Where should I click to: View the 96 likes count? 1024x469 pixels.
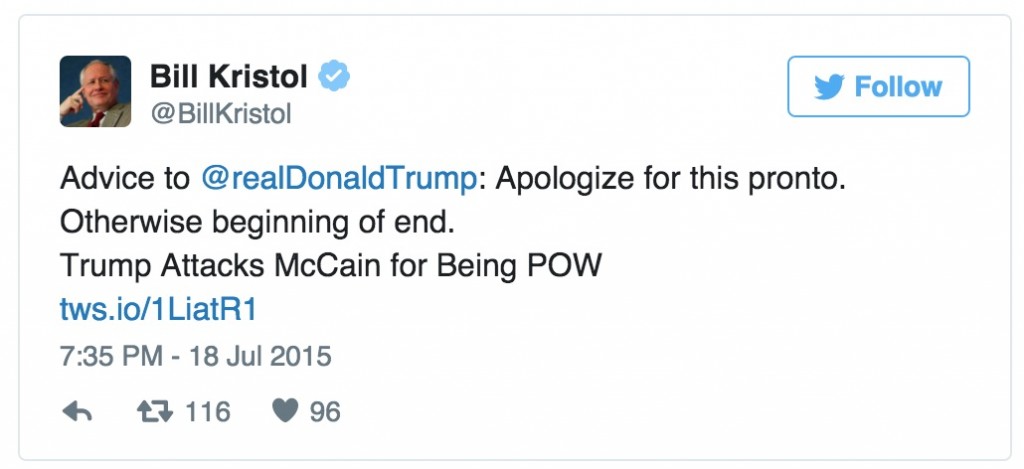coord(324,412)
